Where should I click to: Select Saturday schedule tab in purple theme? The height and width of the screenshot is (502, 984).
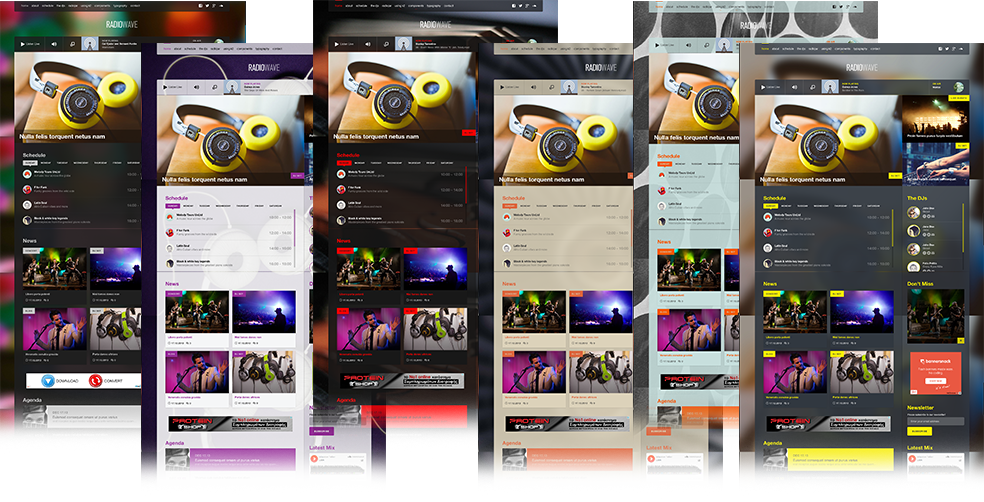pos(275,206)
